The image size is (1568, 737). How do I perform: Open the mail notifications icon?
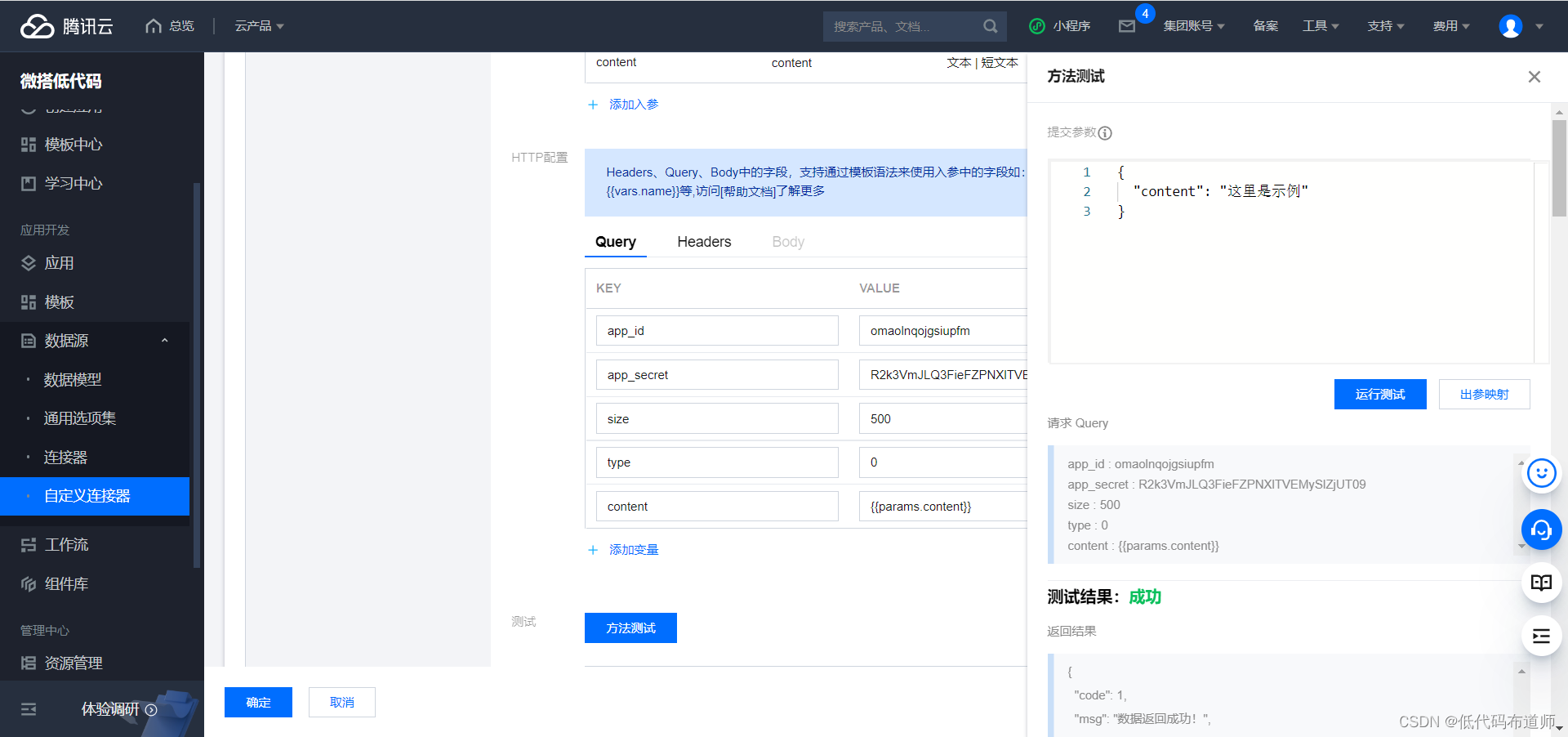pos(1127,26)
